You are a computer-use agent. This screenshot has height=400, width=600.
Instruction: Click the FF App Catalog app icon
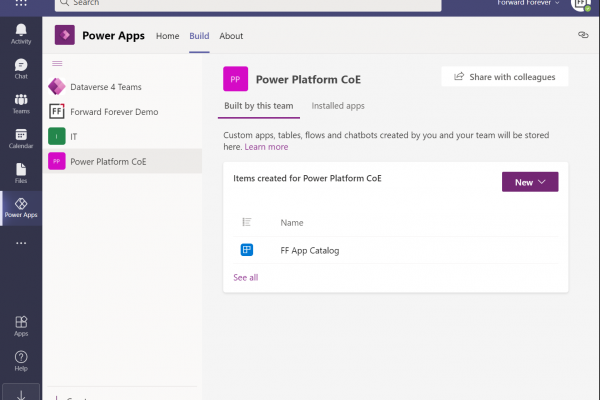click(247, 250)
